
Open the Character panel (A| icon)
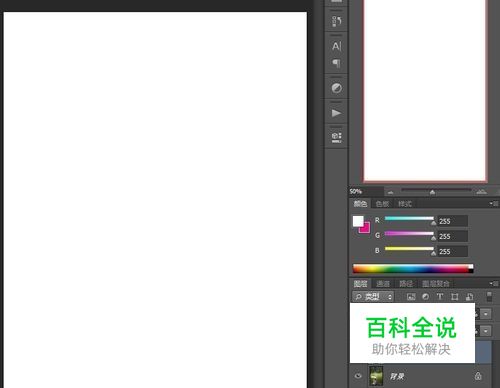point(336,46)
